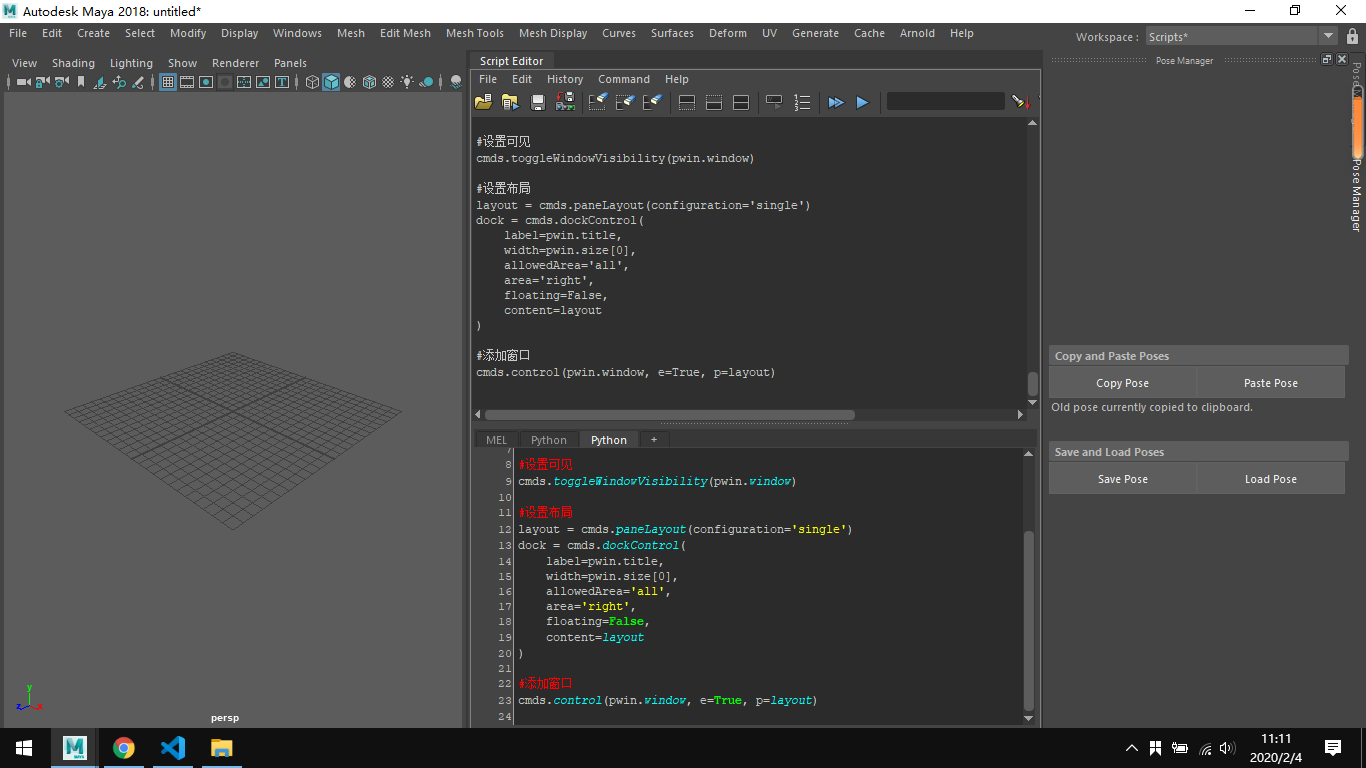
Task: Click the Shadows icon in viewport toolbar
Action: [427, 82]
